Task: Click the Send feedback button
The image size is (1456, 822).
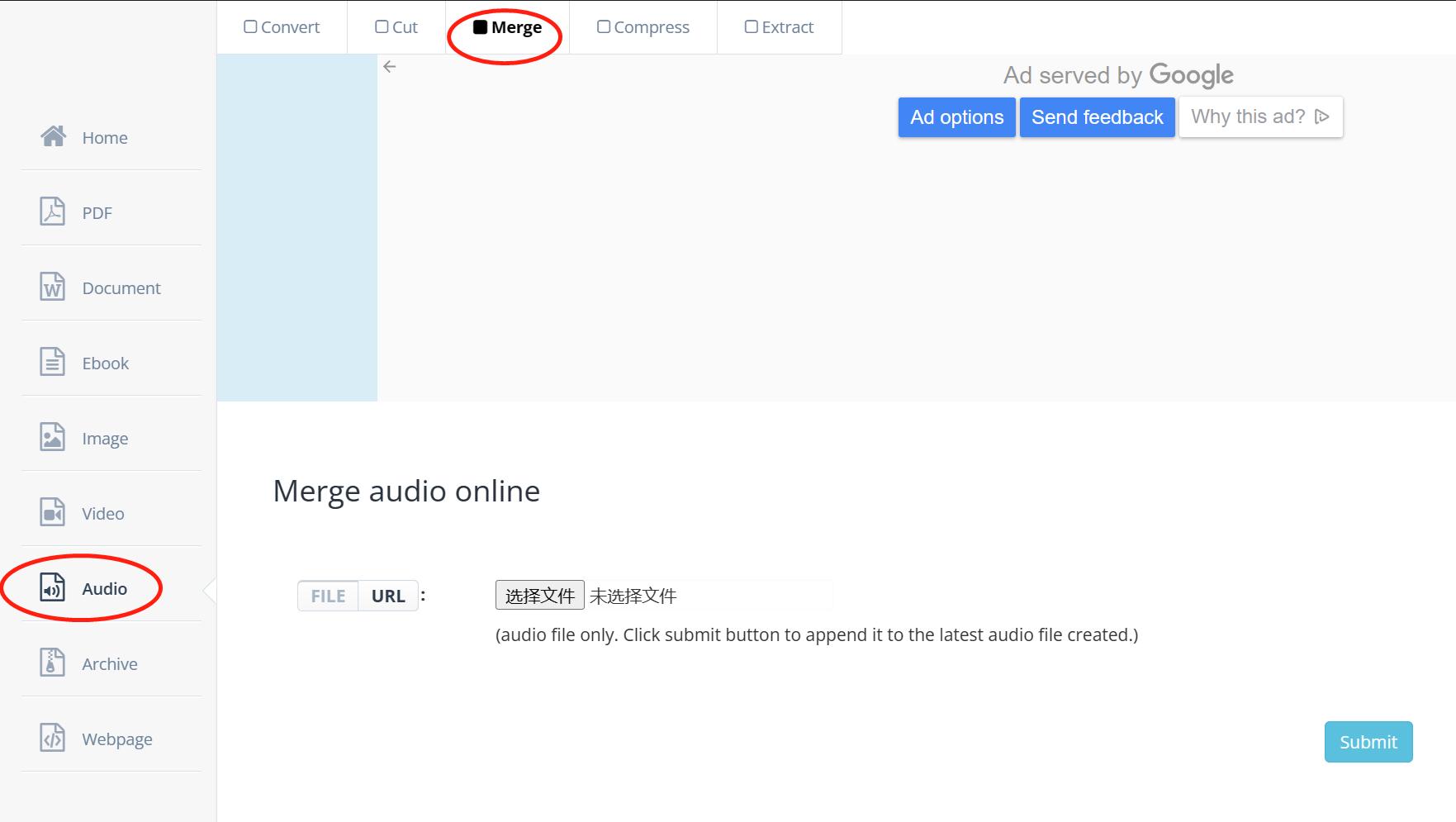Action: pos(1097,116)
